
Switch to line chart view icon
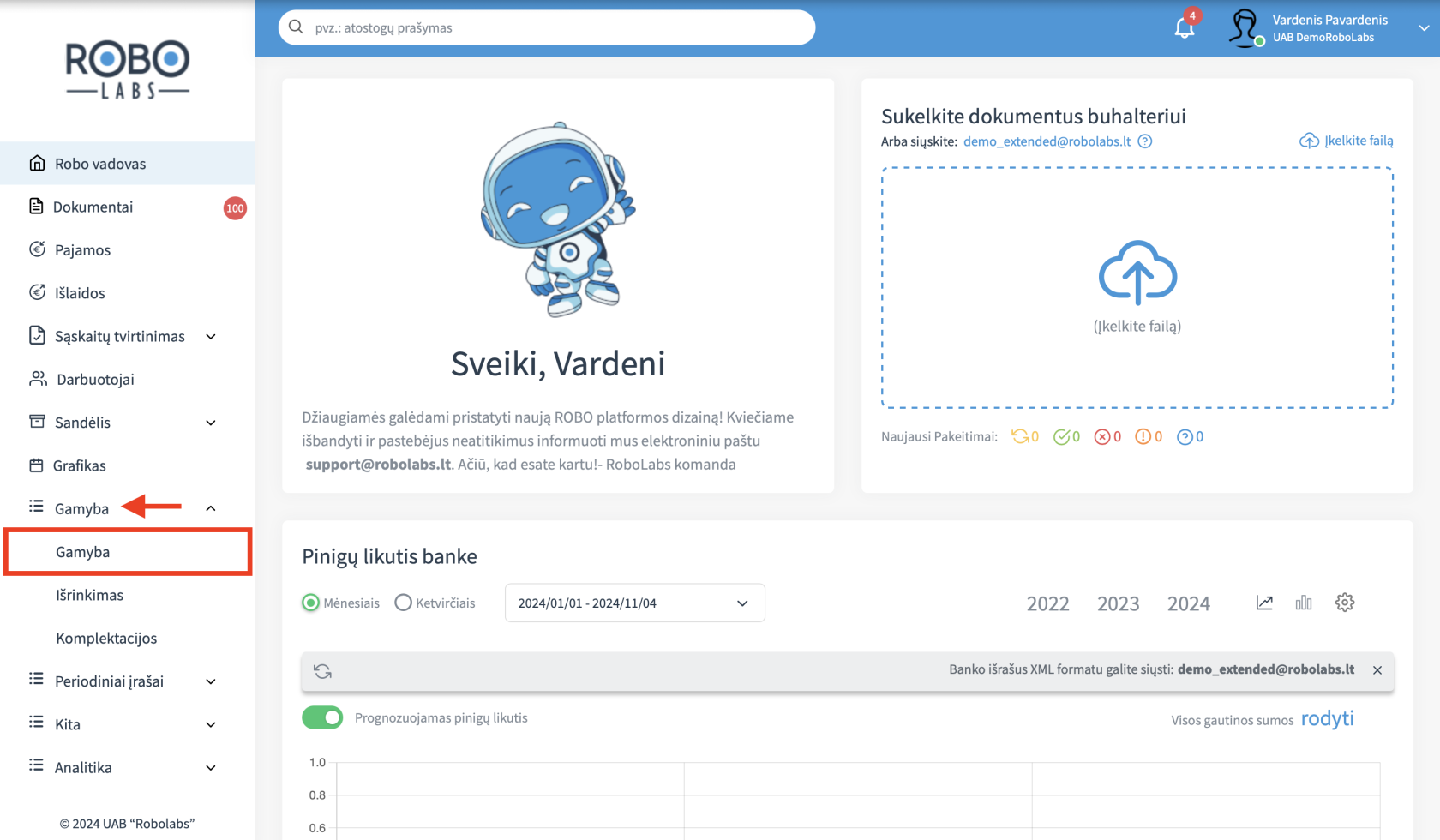click(x=1264, y=603)
